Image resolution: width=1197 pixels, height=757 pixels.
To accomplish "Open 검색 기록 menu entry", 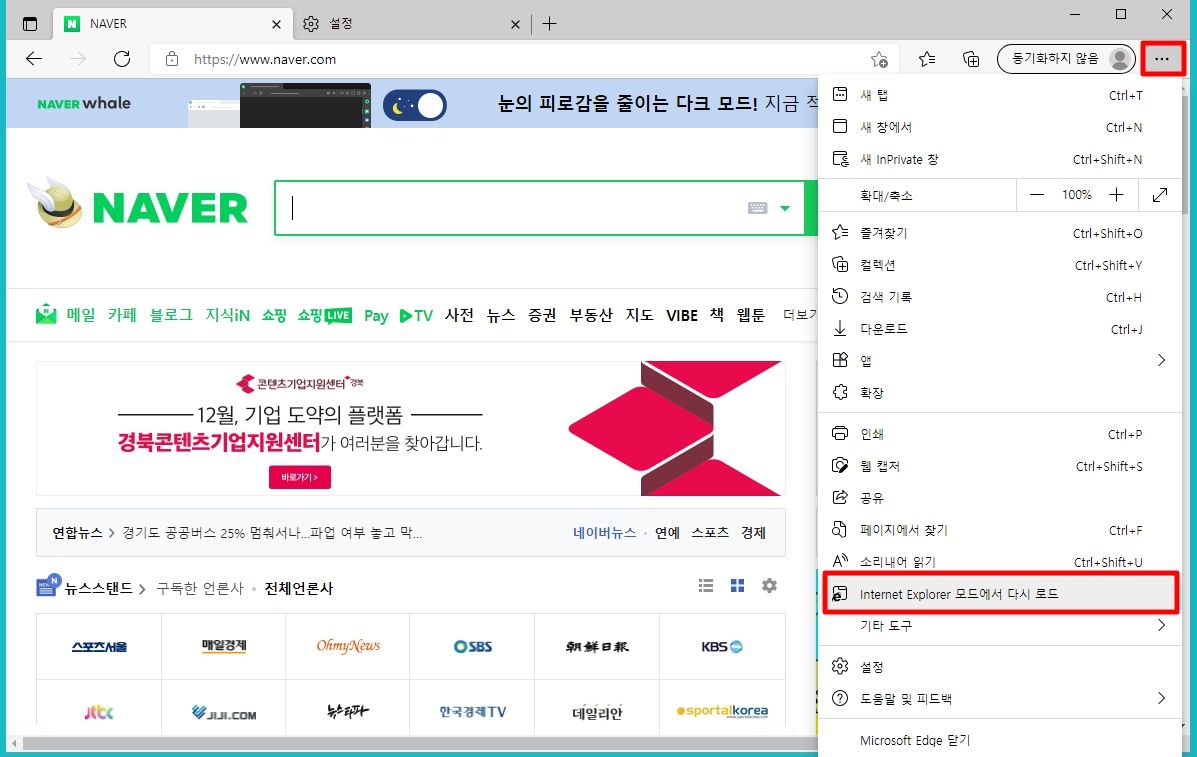I will 1000,298.
